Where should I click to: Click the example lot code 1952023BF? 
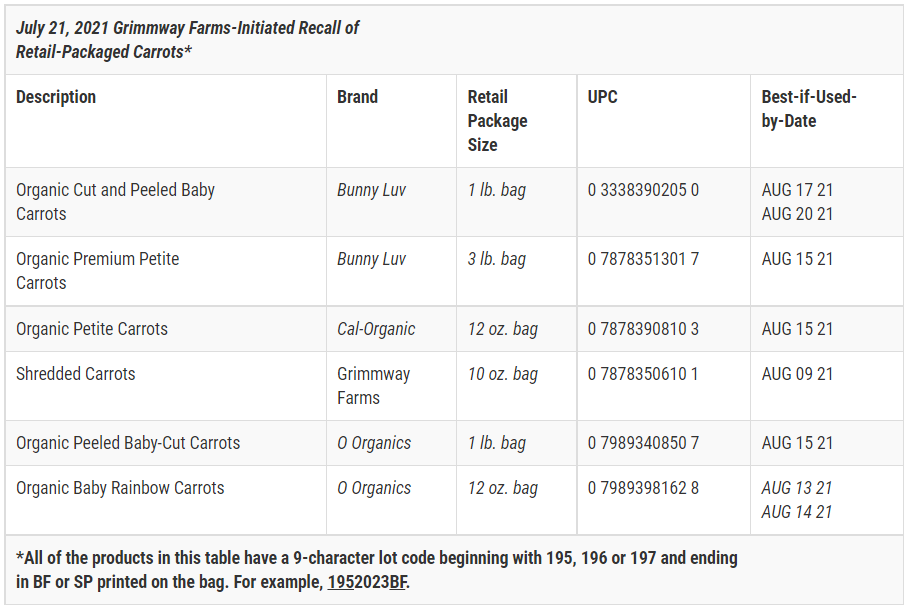[x=367, y=582]
